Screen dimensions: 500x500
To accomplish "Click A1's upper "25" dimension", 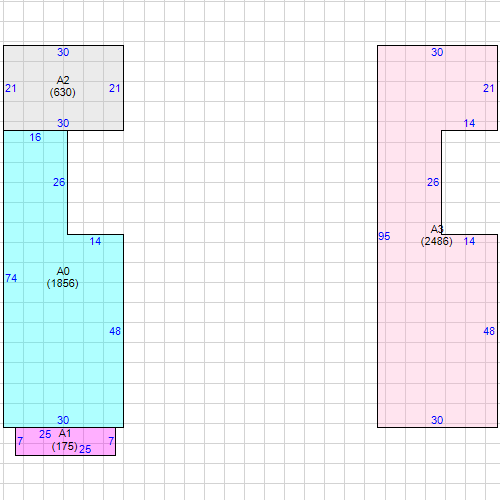I will [x=45, y=434].
